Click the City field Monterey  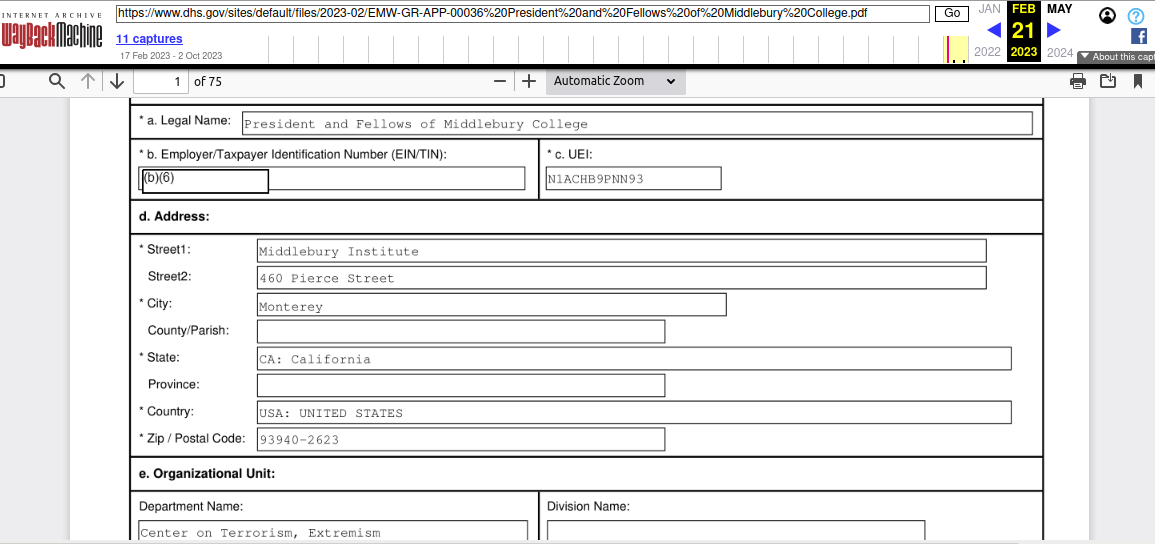[x=491, y=305]
